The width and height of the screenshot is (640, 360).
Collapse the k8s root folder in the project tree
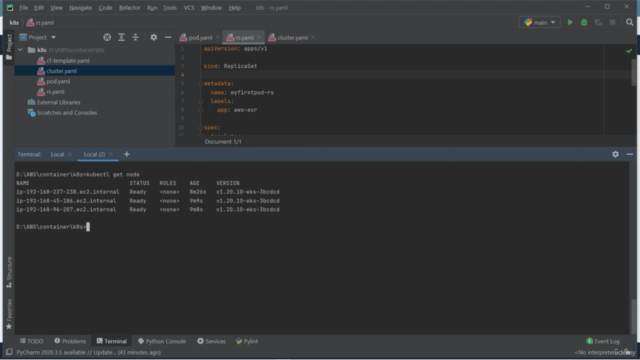[20, 50]
